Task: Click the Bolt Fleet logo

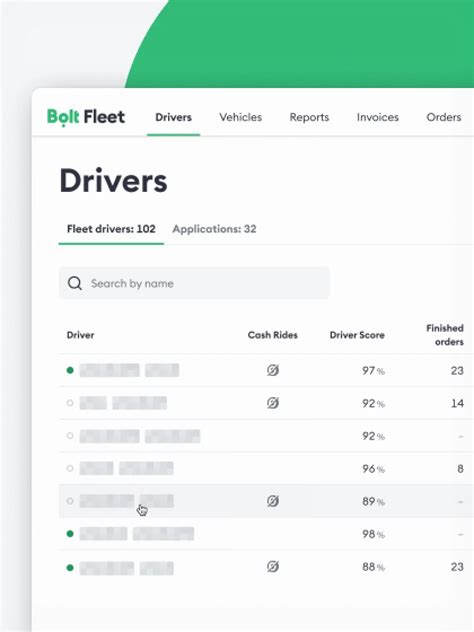Action: pyautogui.click(x=86, y=117)
